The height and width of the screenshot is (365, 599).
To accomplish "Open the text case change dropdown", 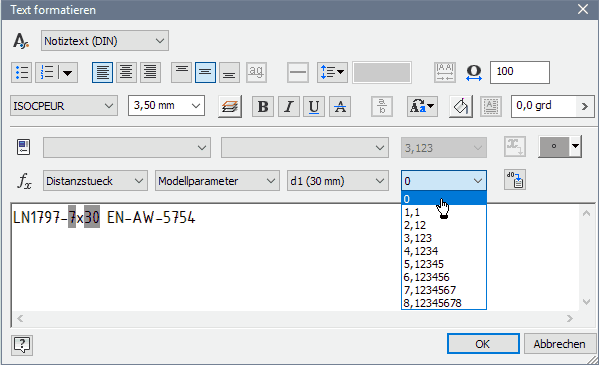I will click(422, 106).
